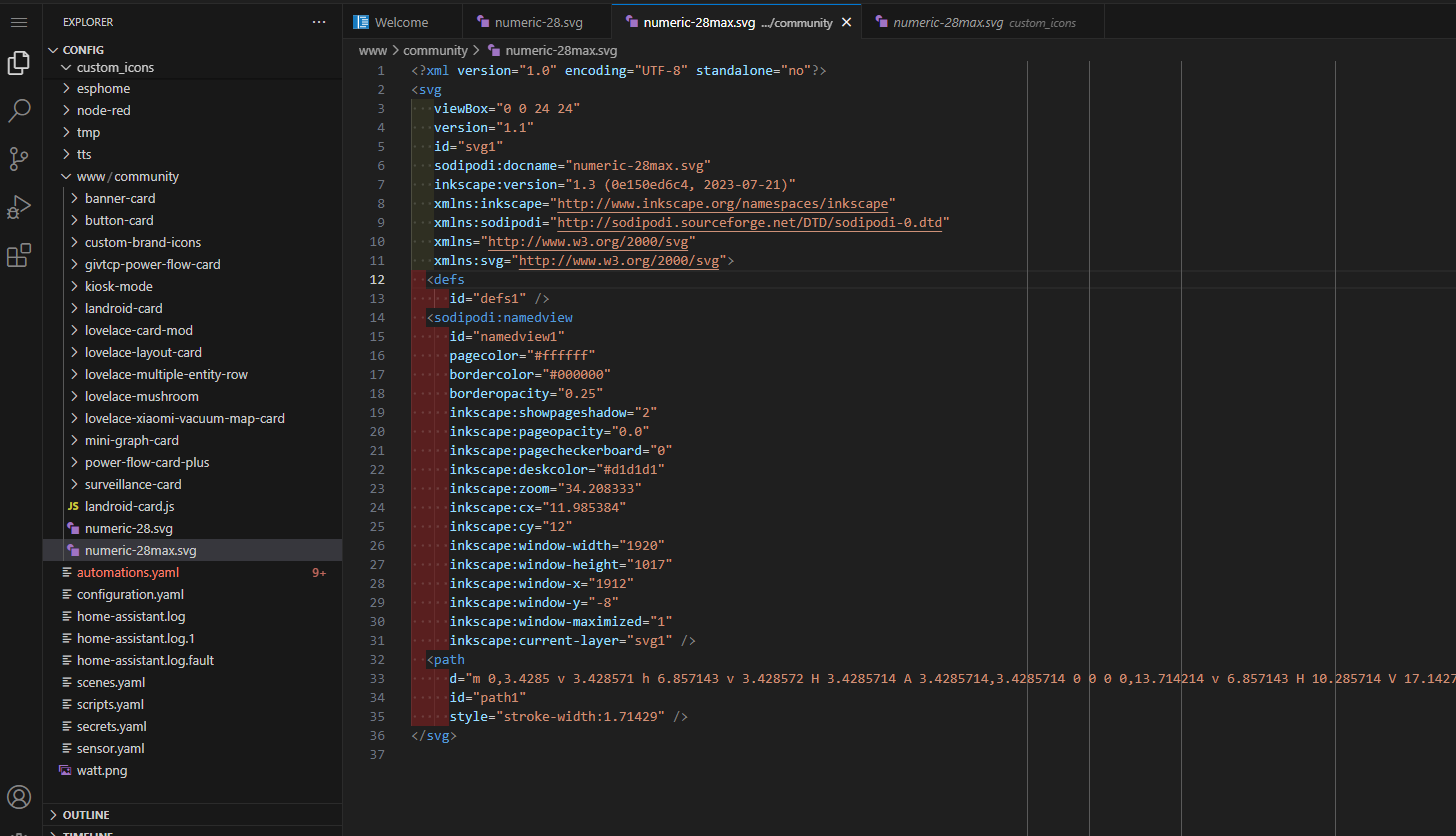Expand the OUTLINE section
The height and width of the screenshot is (836, 1456).
click(86, 815)
